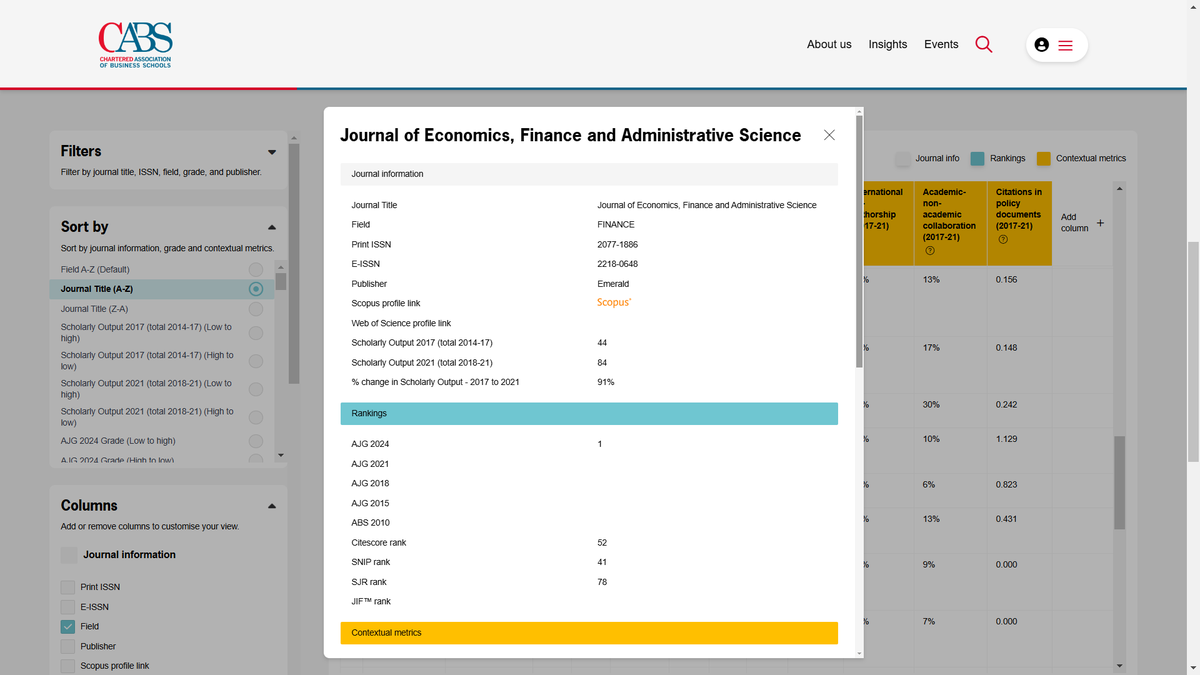Enable the E-ISSN column checkbox
This screenshot has height=675, width=1200.
click(x=67, y=607)
